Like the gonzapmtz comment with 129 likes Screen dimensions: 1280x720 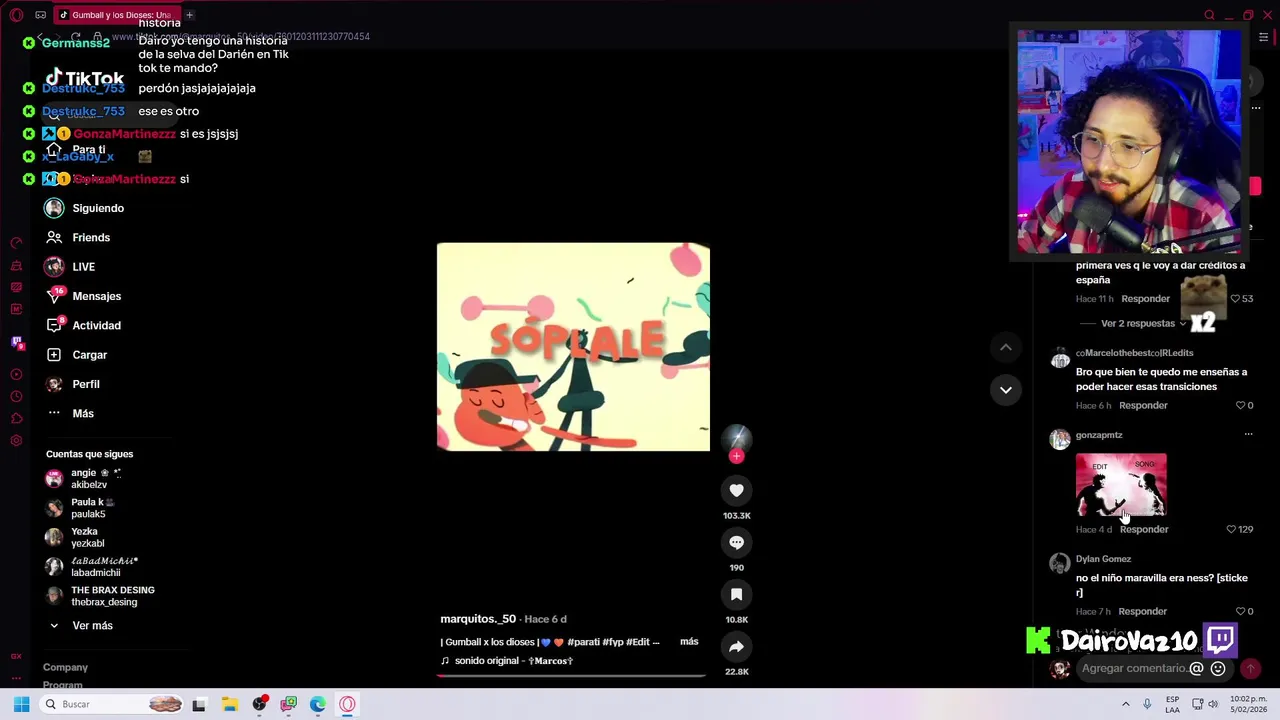(x=1231, y=529)
